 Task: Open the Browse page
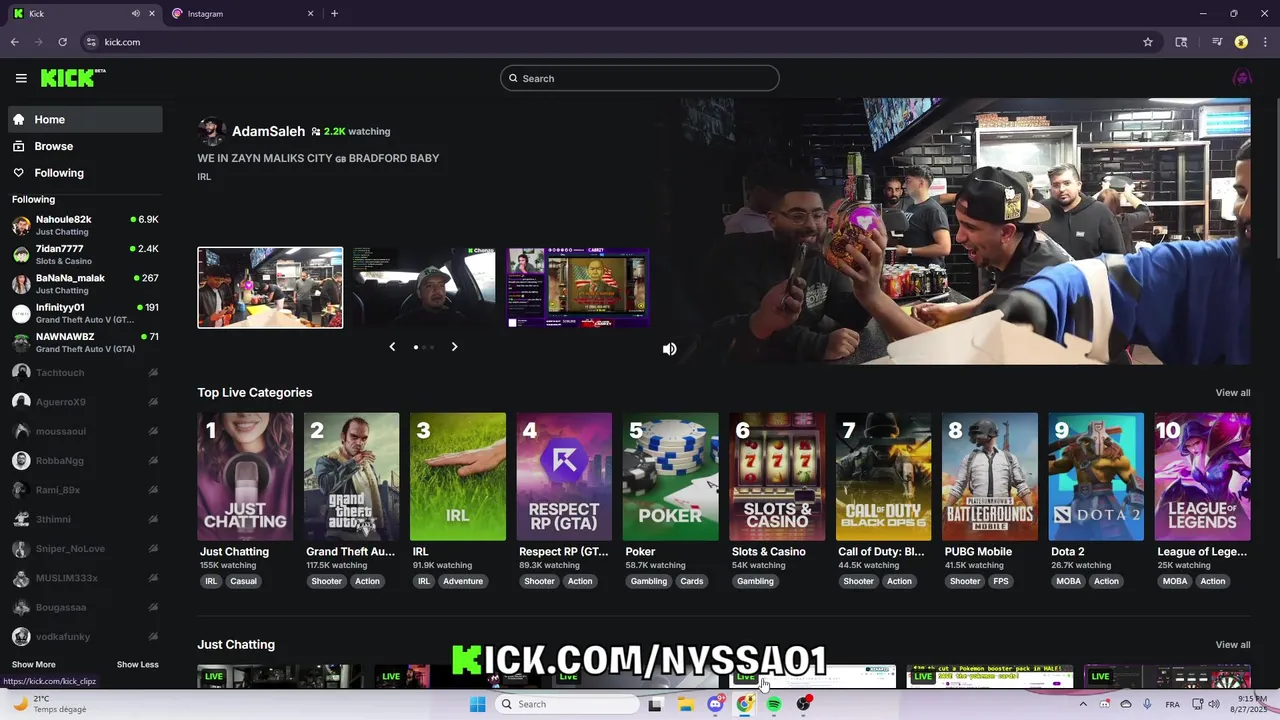[85, 146]
